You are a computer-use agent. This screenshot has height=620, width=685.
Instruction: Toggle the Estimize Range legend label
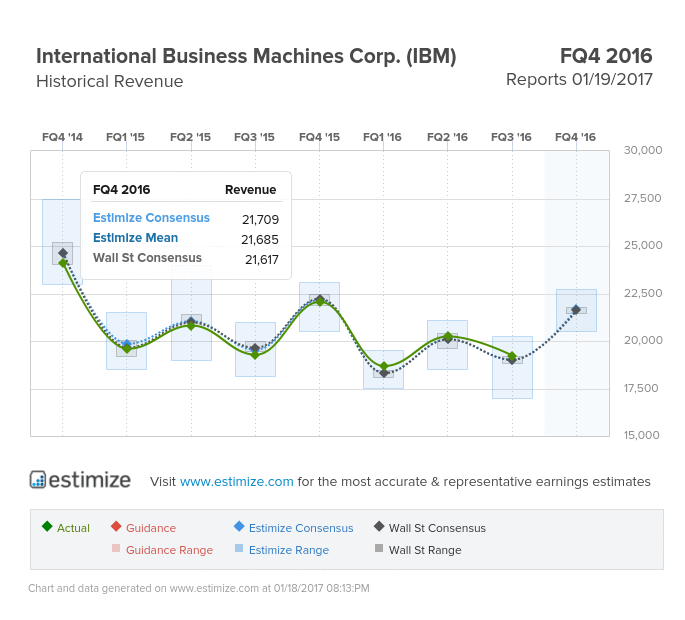(289, 550)
